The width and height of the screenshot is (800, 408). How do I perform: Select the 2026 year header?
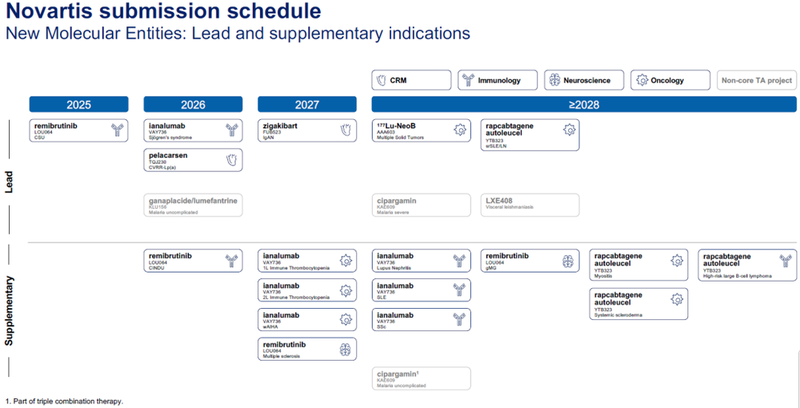[x=195, y=104]
